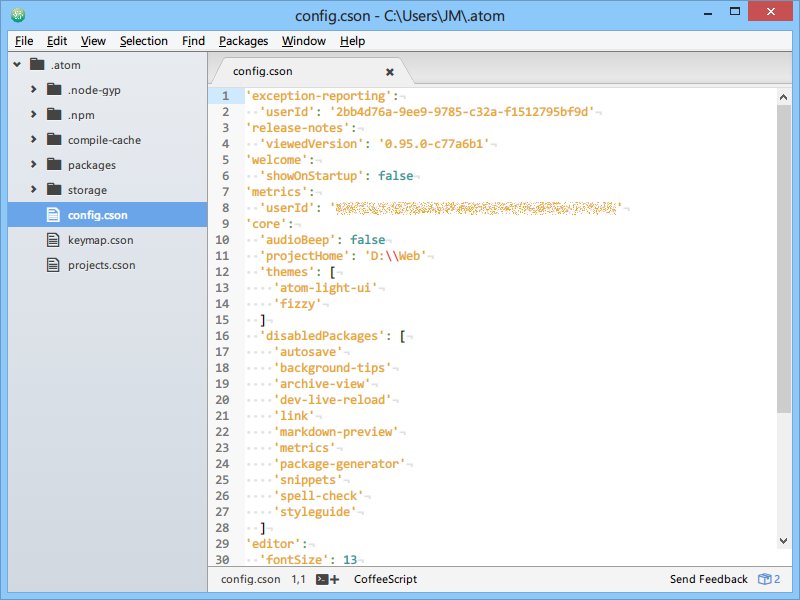The width and height of the screenshot is (800, 600).
Task: Click the .node-gyp folder icon
Action: click(54, 89)
